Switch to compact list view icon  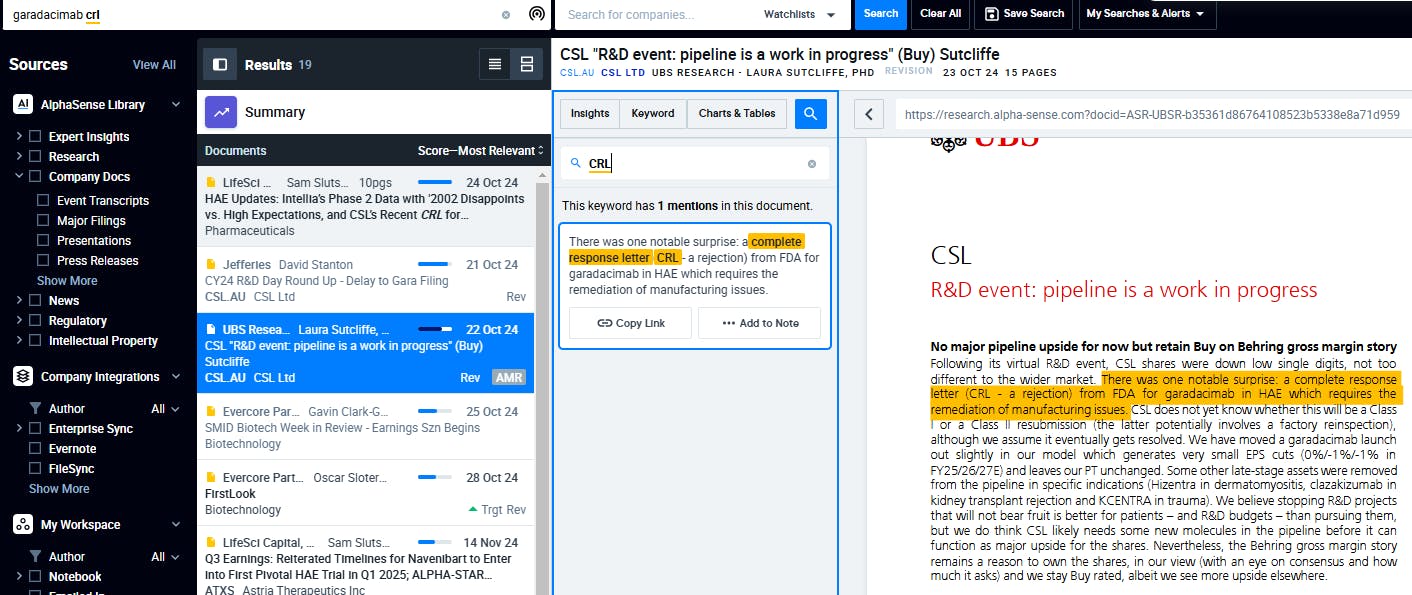pos(495,64)
